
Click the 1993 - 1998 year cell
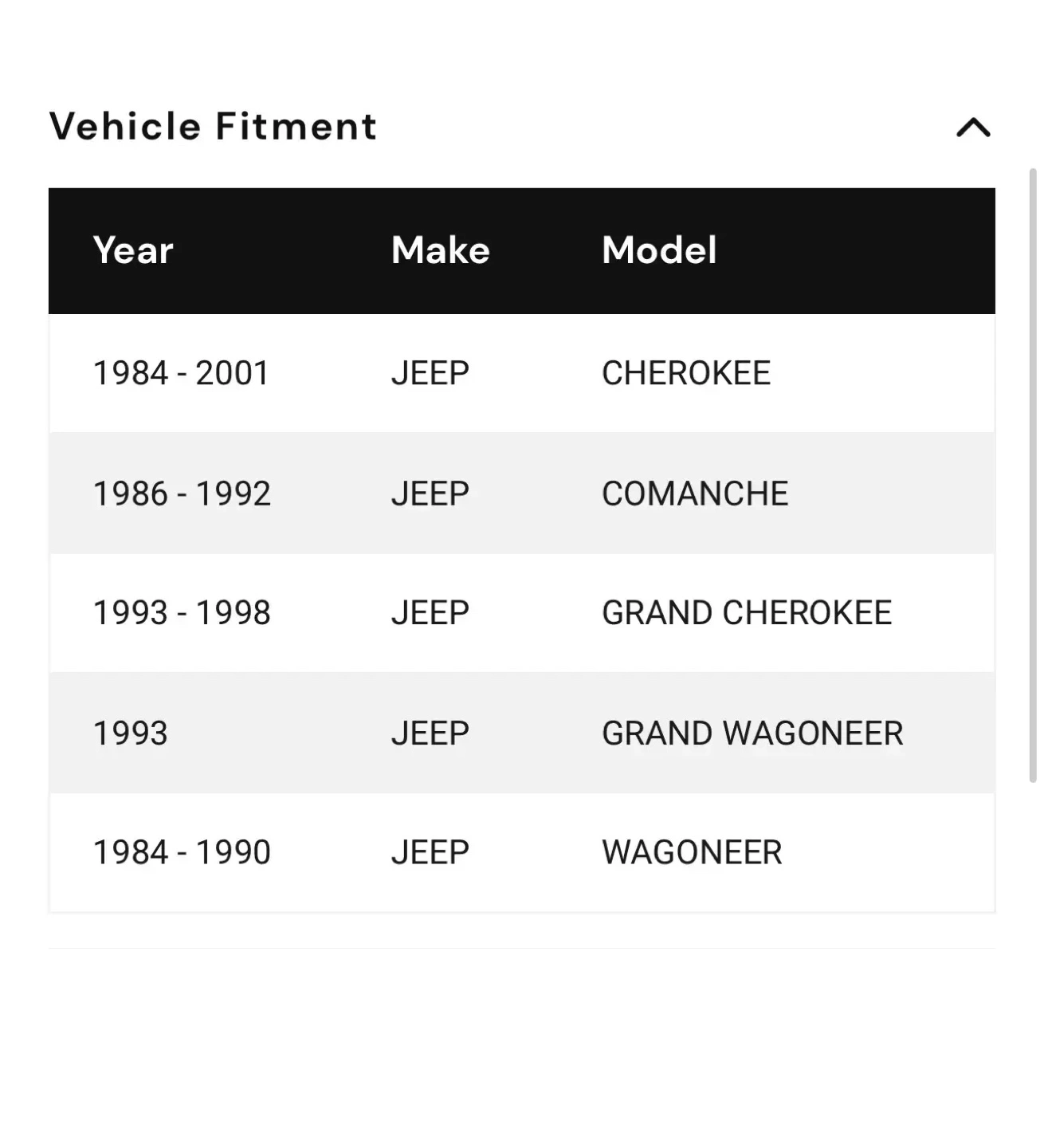click(182, 613)
